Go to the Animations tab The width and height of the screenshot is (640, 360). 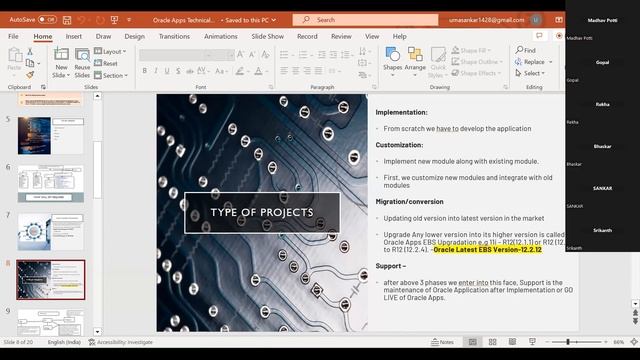tap(221, 36)
